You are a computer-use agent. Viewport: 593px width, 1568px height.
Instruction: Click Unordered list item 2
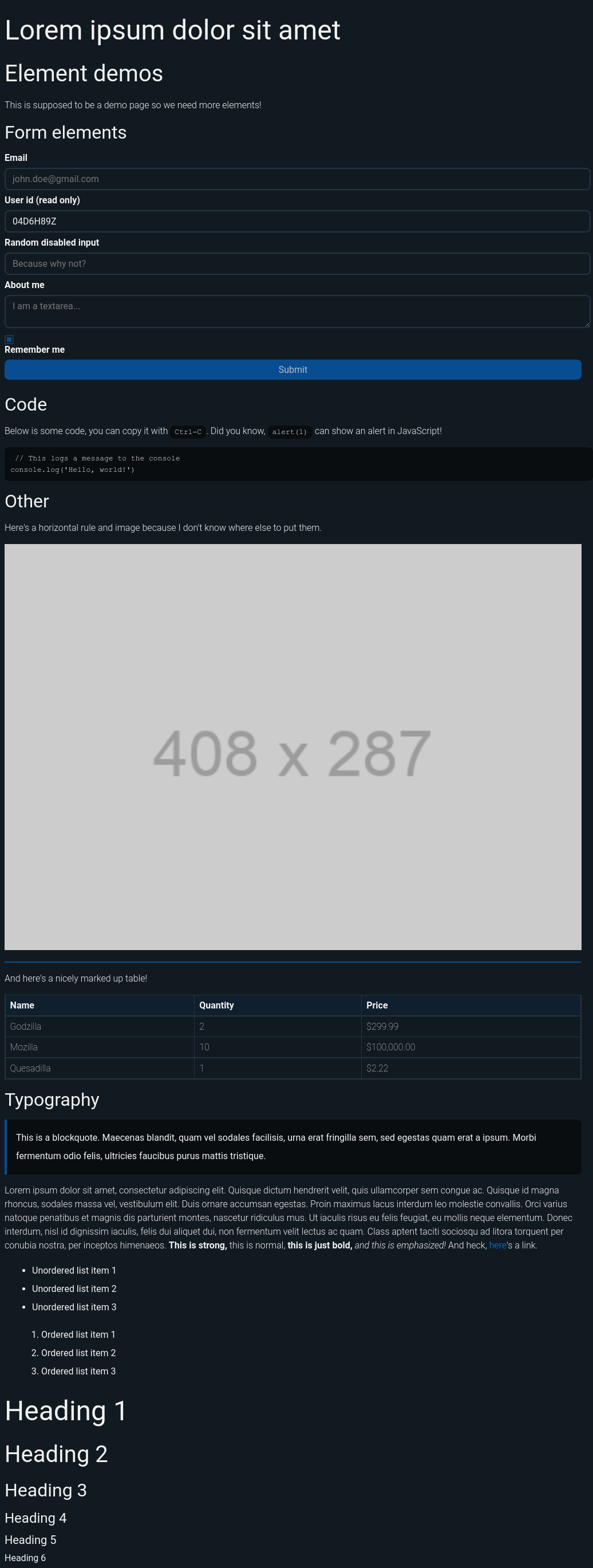tap(74, 1289)
